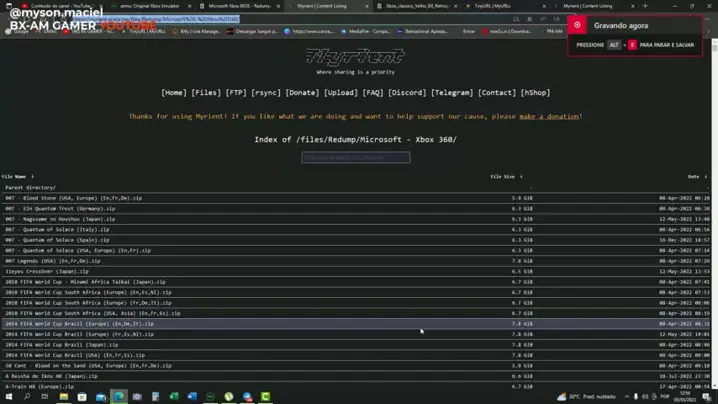
Task: Close the xemu Original Xbox Emulator tab
Action: tap(190, 6)
